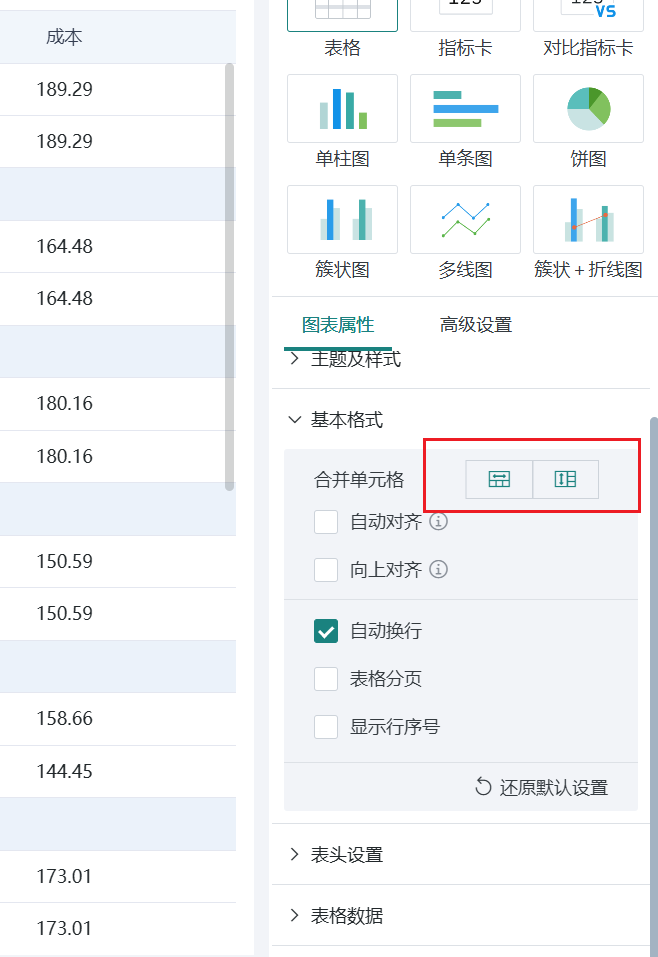Choose the 单条图 chart type
Image resolution: width=658 pixels, height=957 pixels.
tap(465, 108)
